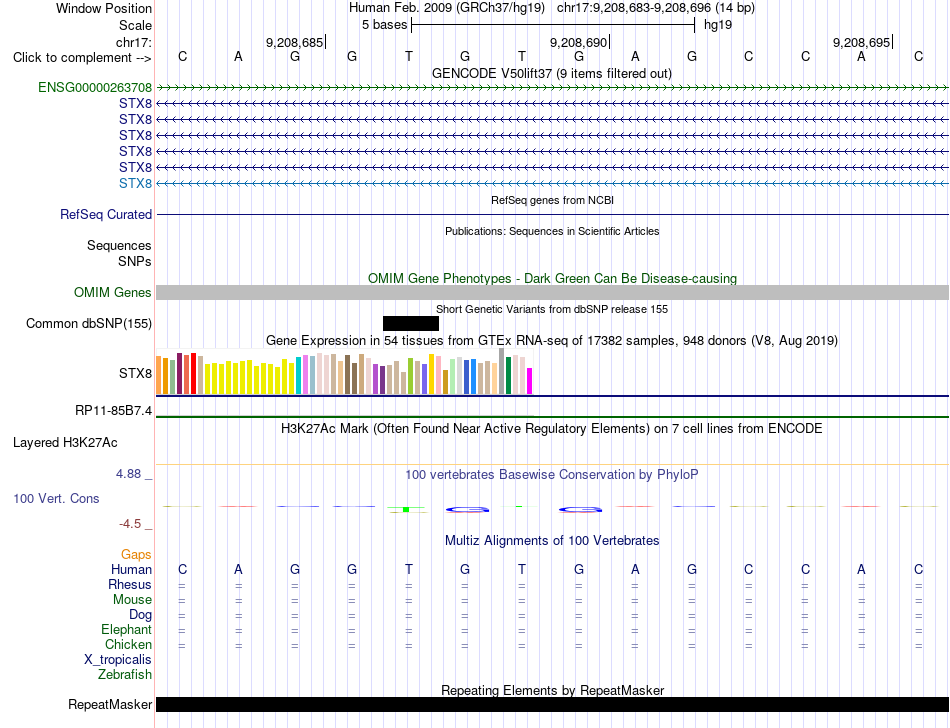Viewport: 950px width, 728px height.
Task: Click the RP11-85B7.4 track label
Action: [x=113, y=411]
